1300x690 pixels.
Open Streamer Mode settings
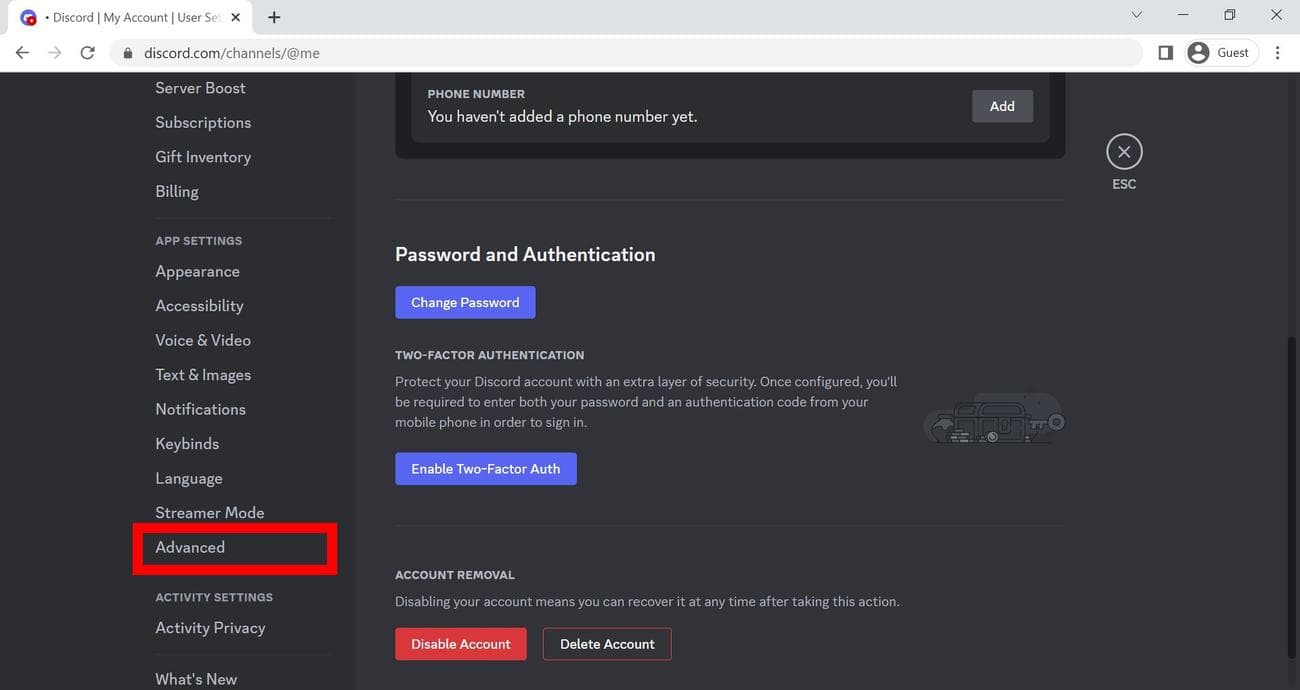pyautogui.click(x=210, y=513)
